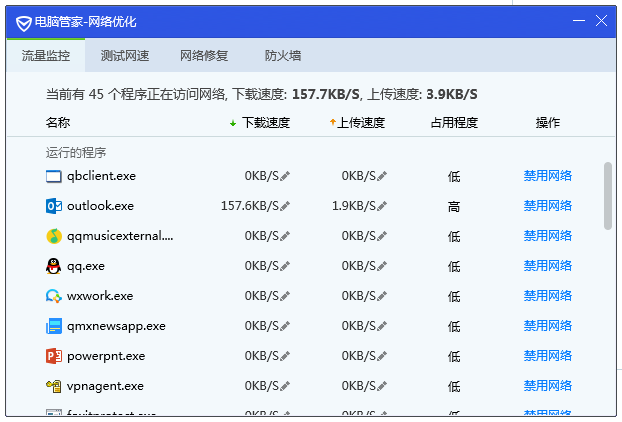The height and width of the screenshot is (422, 622).
Task: Click the Outlook application icon
Action: tap(54, 206)
